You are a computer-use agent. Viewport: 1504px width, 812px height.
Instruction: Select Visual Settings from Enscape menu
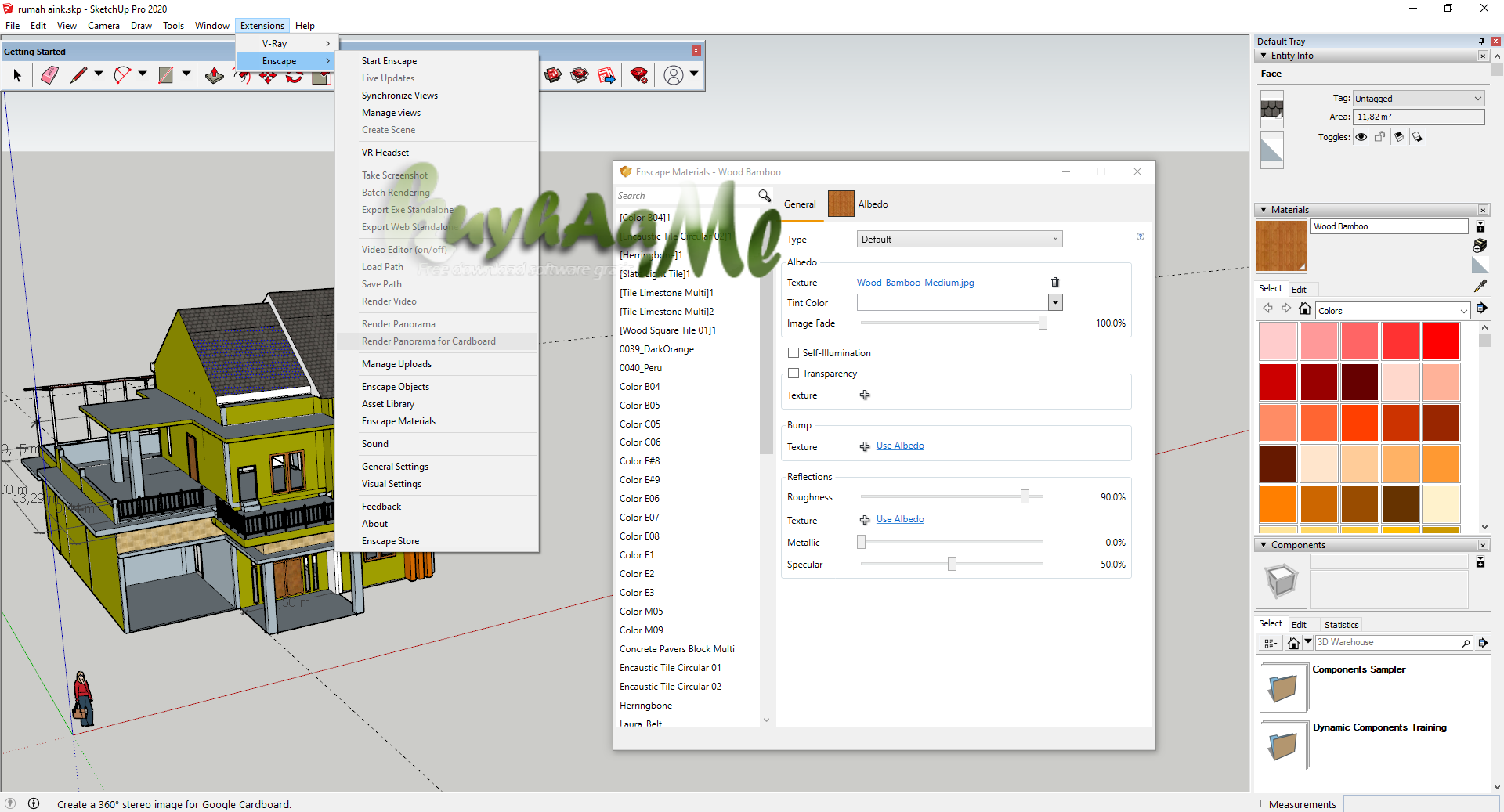click(392, 484)
